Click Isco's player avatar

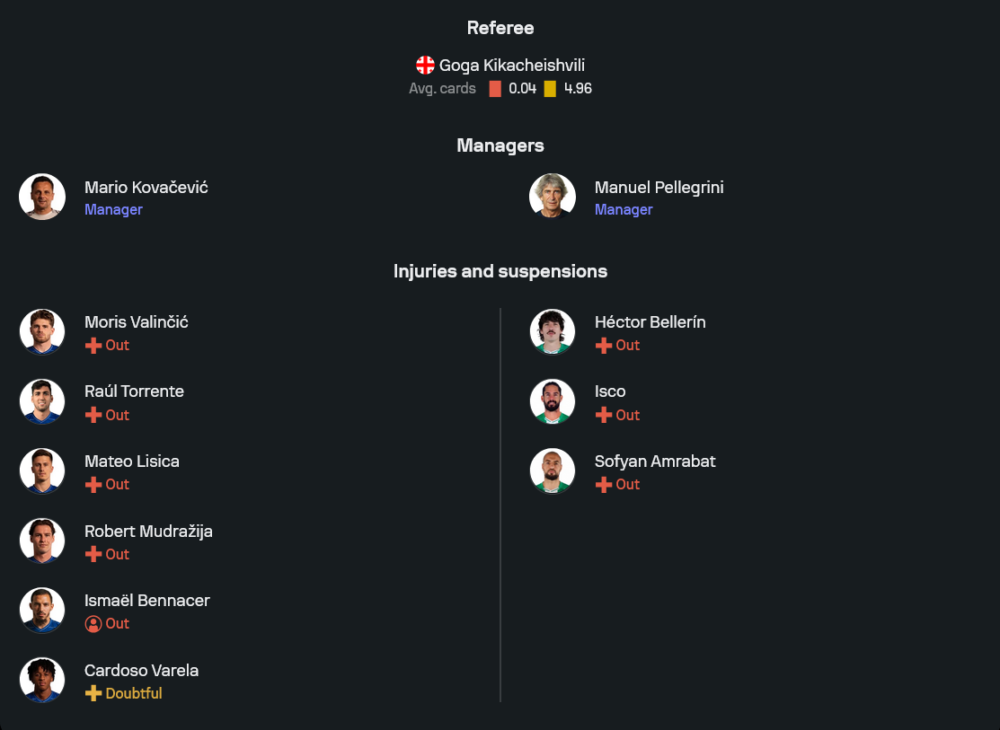(552, 402)
